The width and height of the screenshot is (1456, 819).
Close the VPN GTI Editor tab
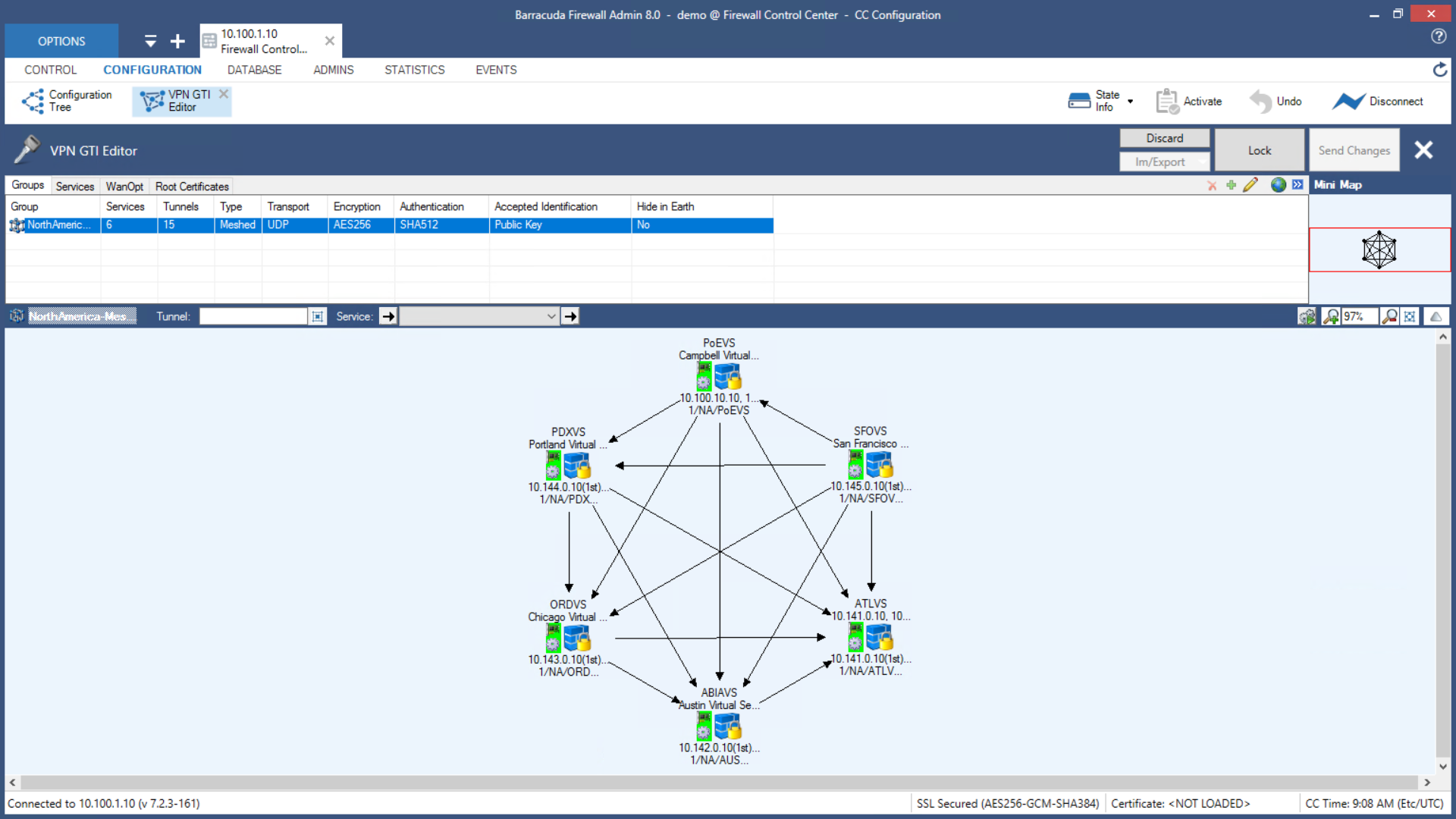[x=224, y=94]
